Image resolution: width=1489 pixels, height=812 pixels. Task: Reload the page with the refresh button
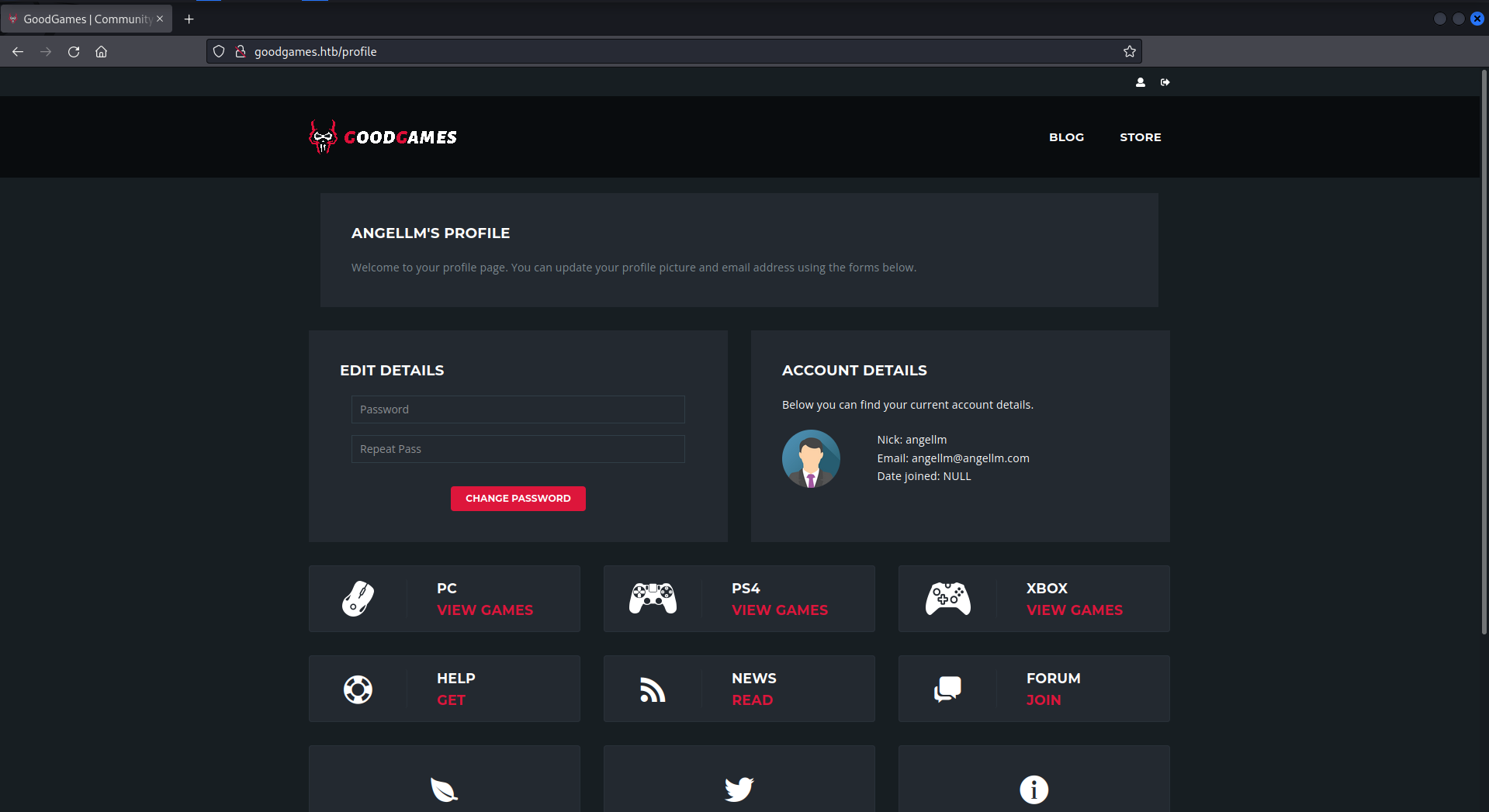74,51
